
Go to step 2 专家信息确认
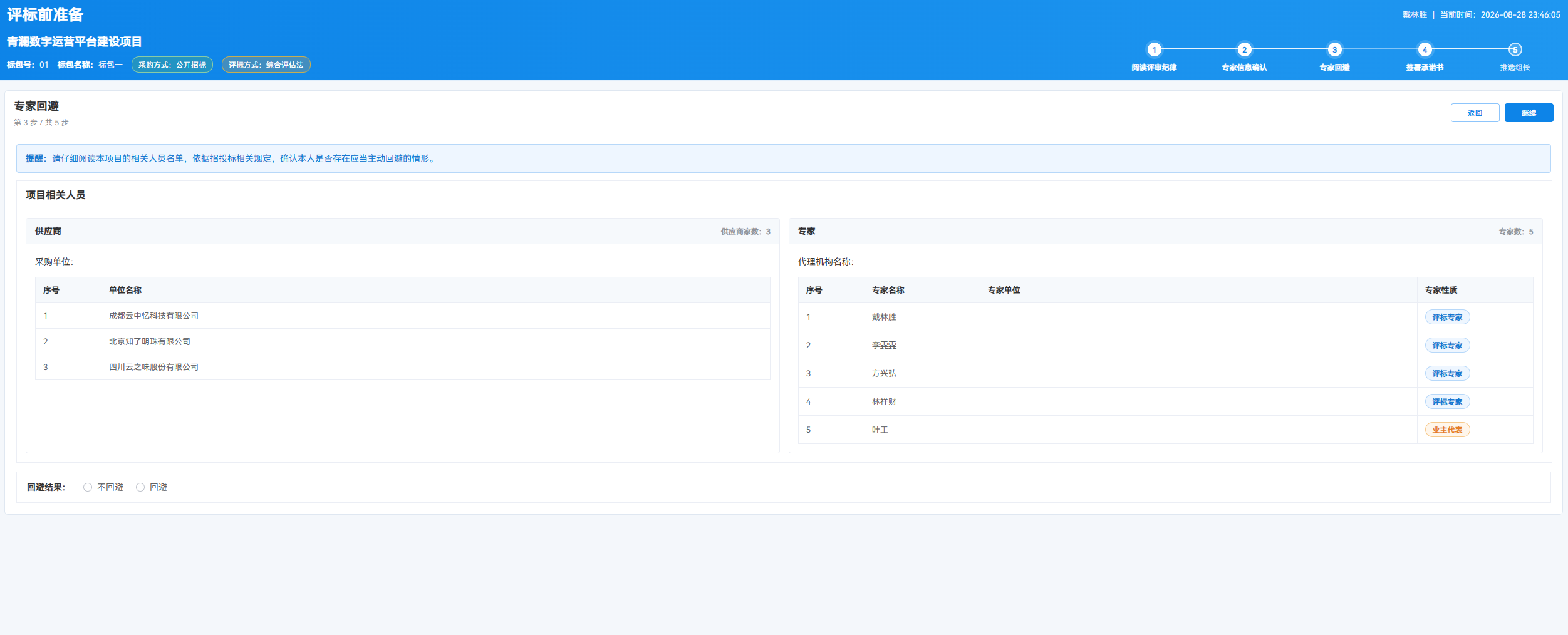pyautogui.click(x=1244, y=49)
